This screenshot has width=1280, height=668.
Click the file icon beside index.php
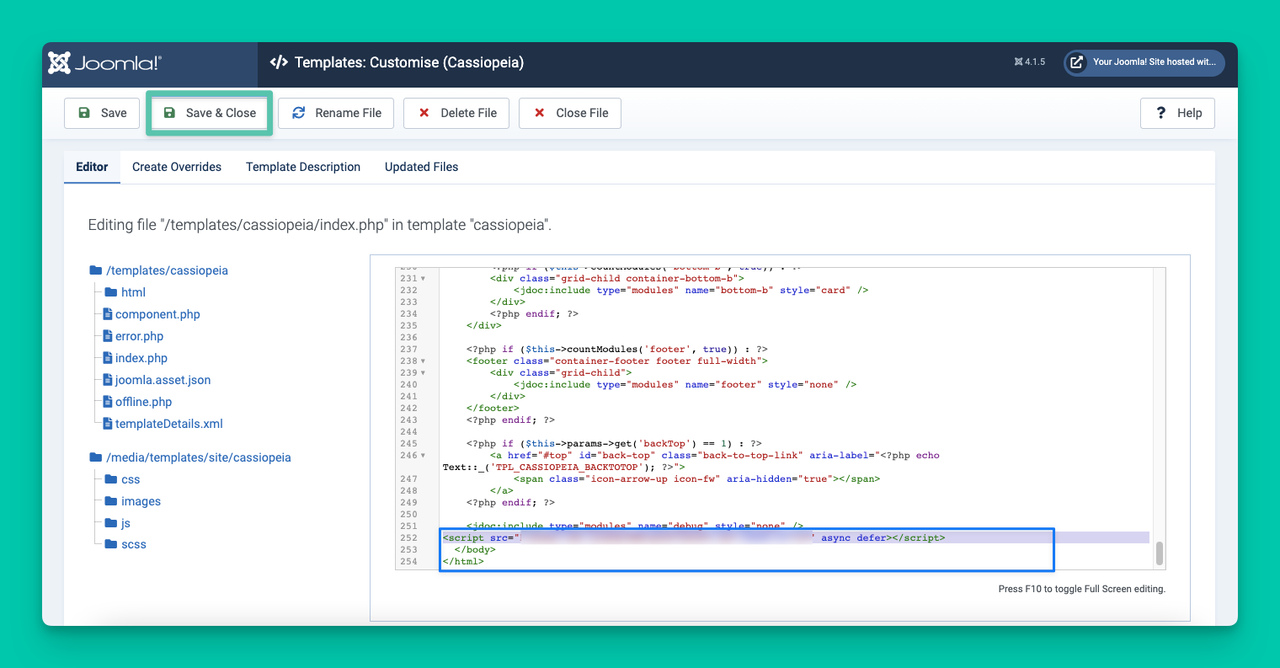(x=107, y=358)
